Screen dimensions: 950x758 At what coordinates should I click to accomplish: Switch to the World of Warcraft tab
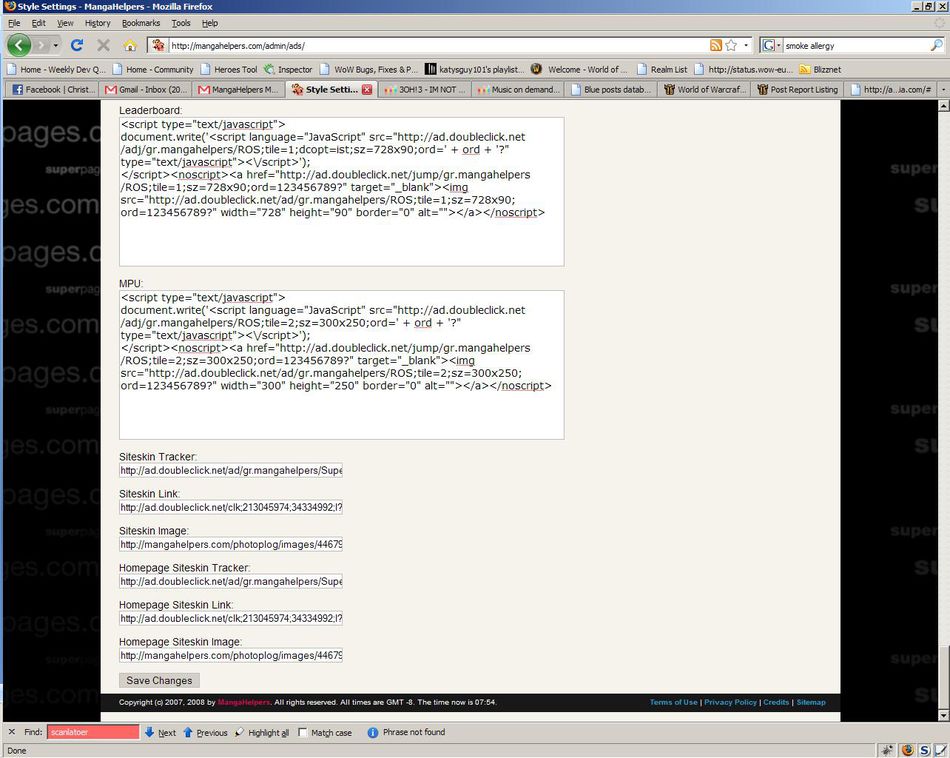[x=704, y=90]
